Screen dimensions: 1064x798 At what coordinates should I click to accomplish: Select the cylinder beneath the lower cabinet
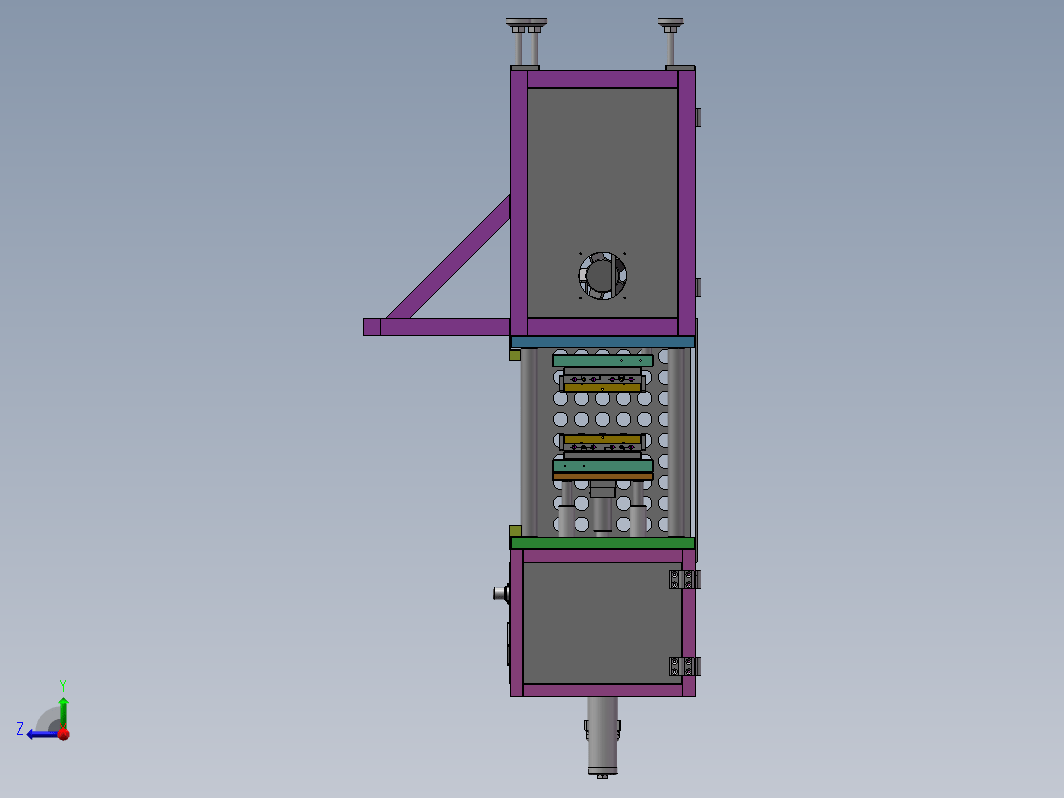coord(603,736)
